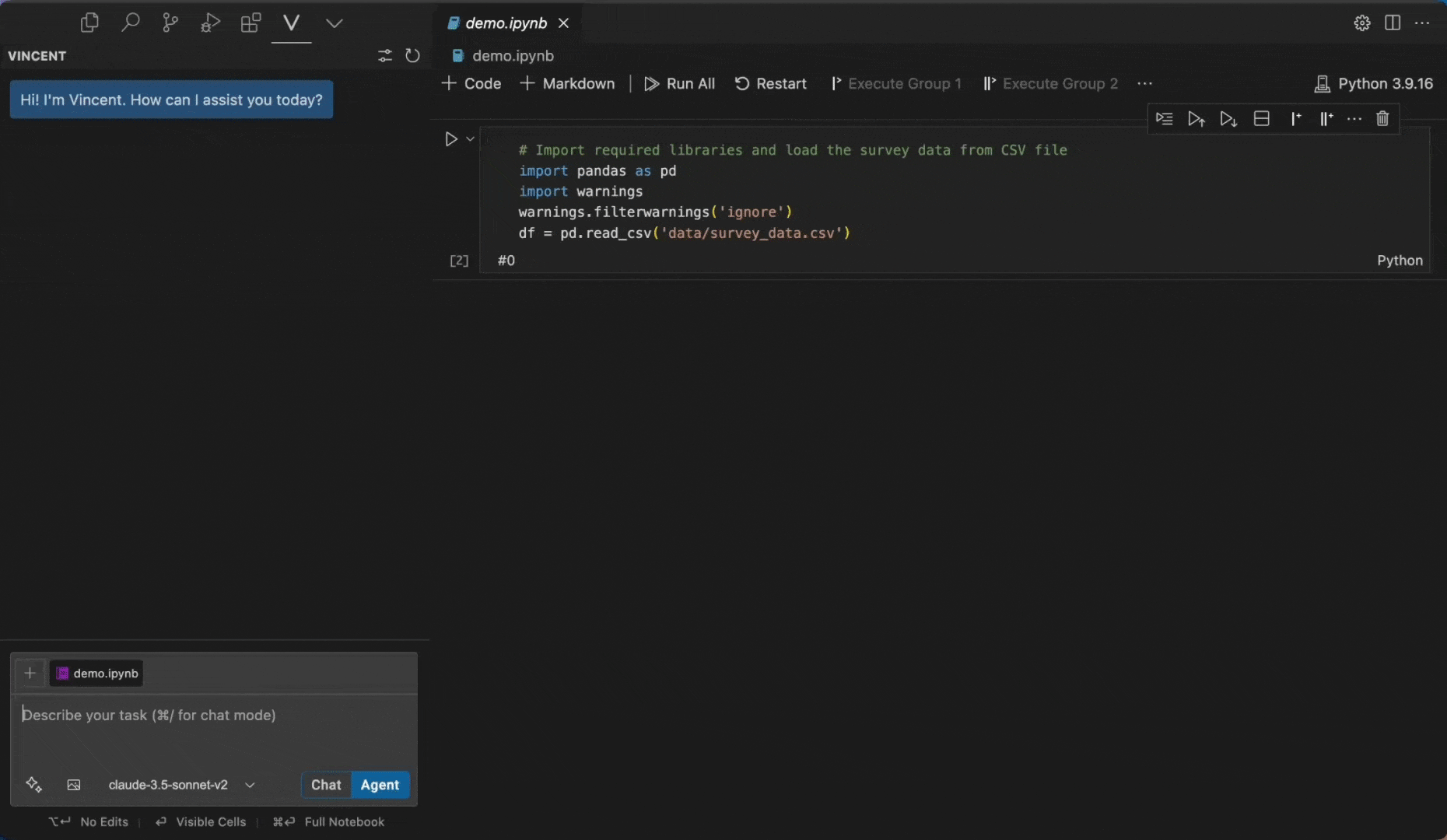Click the cell #0 index label
This screenshot has width=1447, height=840.
[x=506, y=261]
